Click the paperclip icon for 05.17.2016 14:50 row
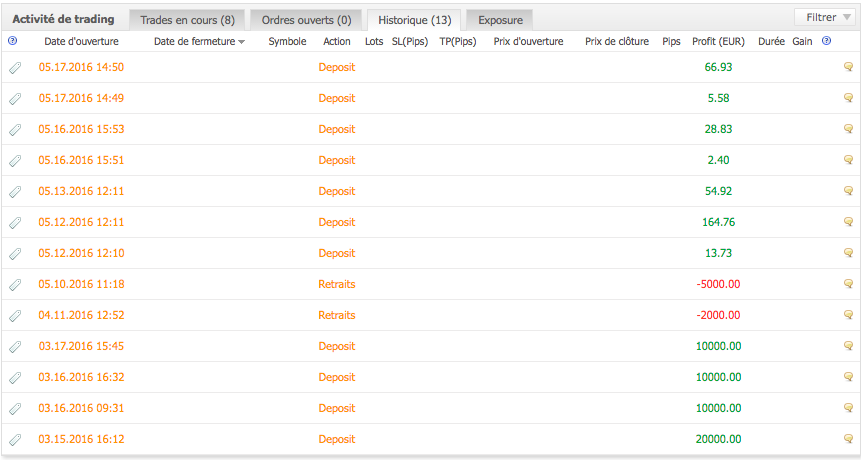Screen dimensions: 861x460 (14, 68)
